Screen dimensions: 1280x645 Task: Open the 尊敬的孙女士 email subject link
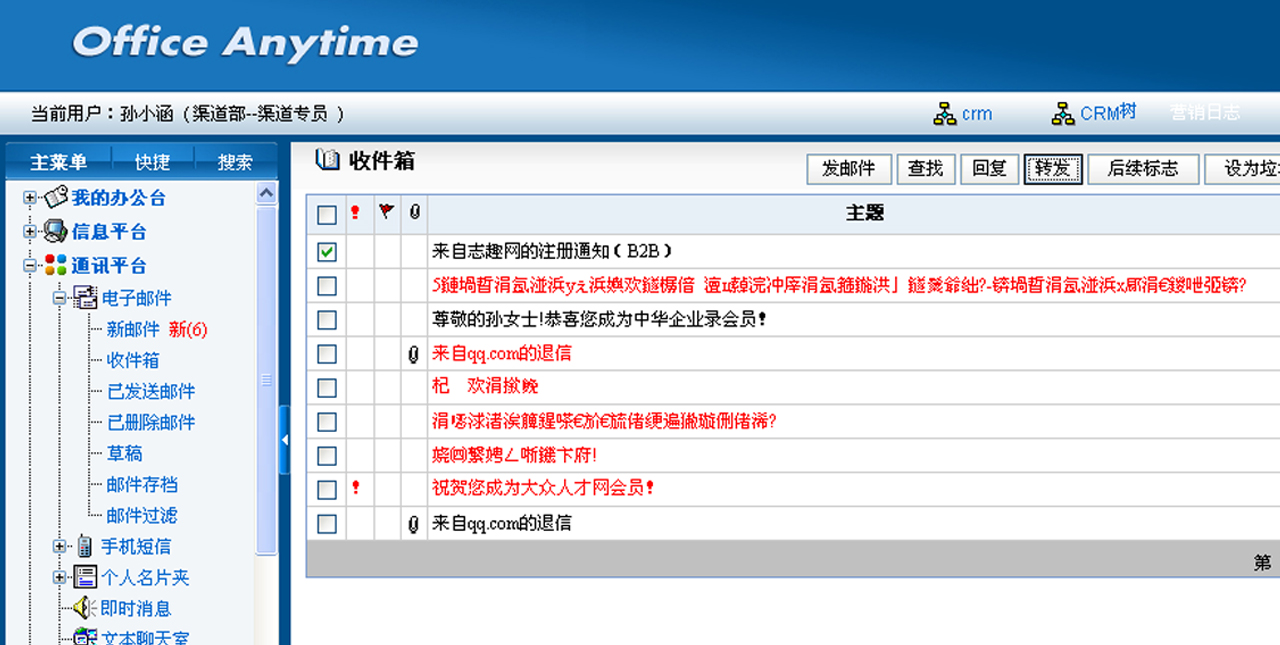(598, 320)
